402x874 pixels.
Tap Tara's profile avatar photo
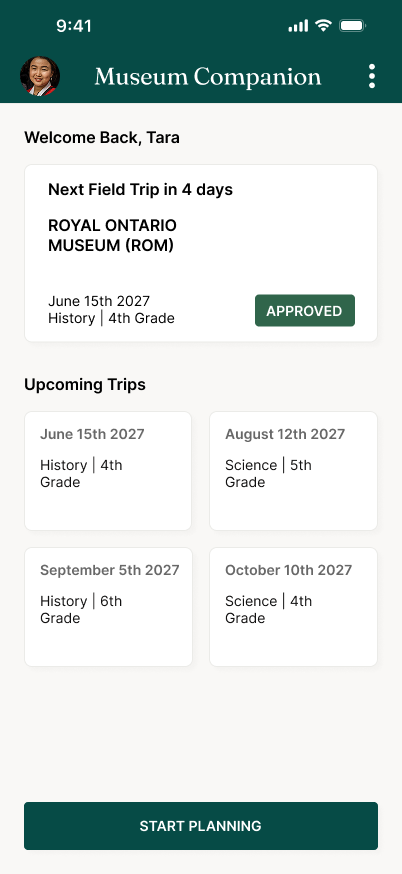(40, 76)
